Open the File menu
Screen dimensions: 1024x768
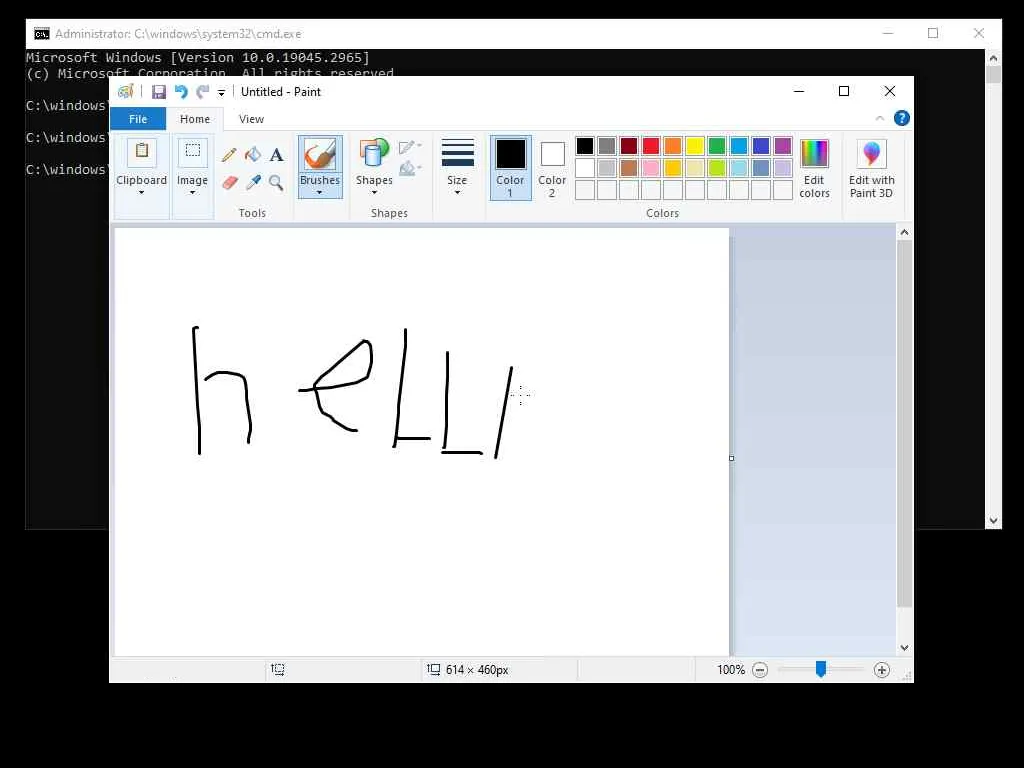tap(138, 119)
